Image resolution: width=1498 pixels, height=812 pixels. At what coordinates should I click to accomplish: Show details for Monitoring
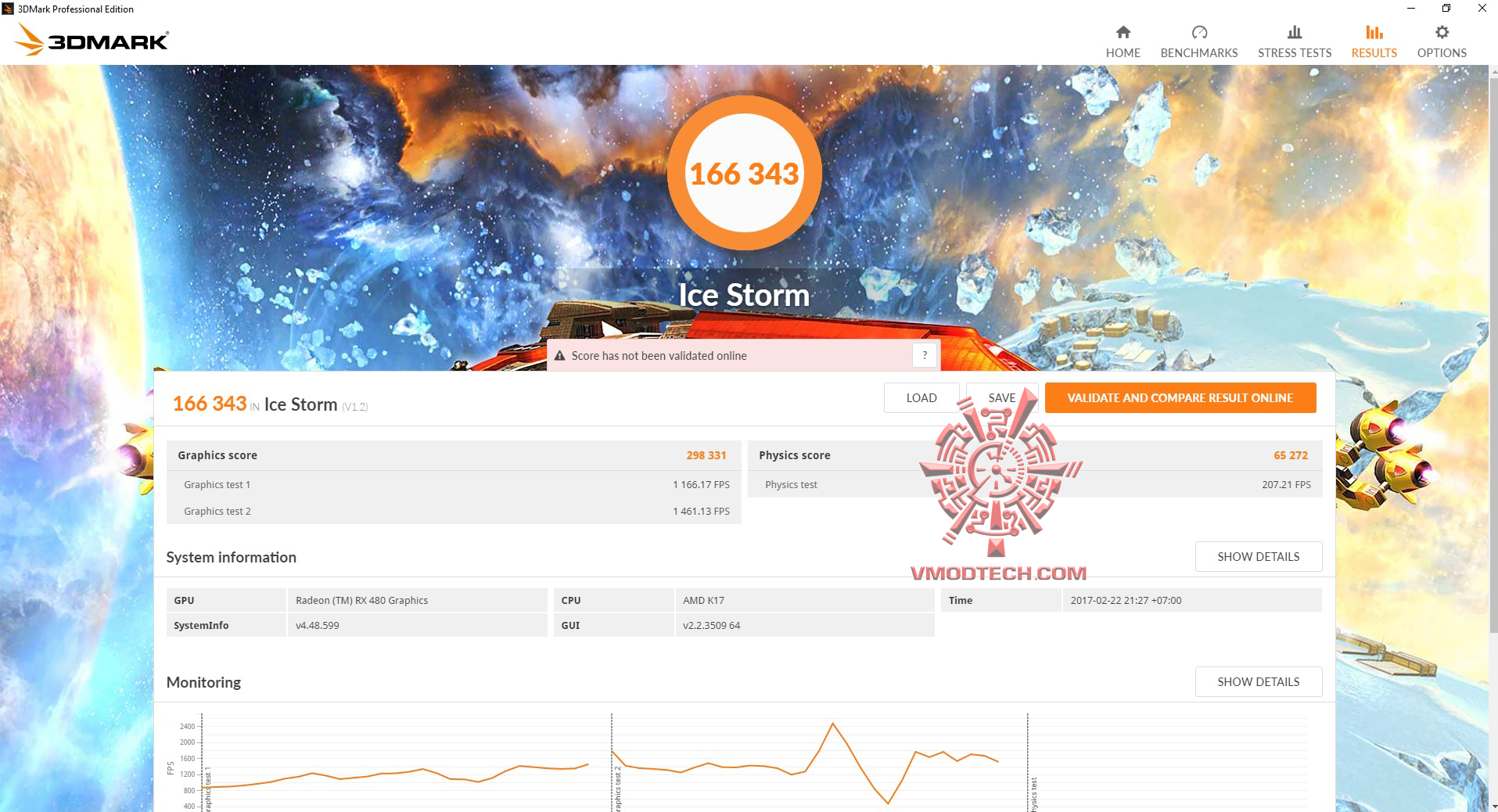pyautogui.click(x=1259, y=682)
